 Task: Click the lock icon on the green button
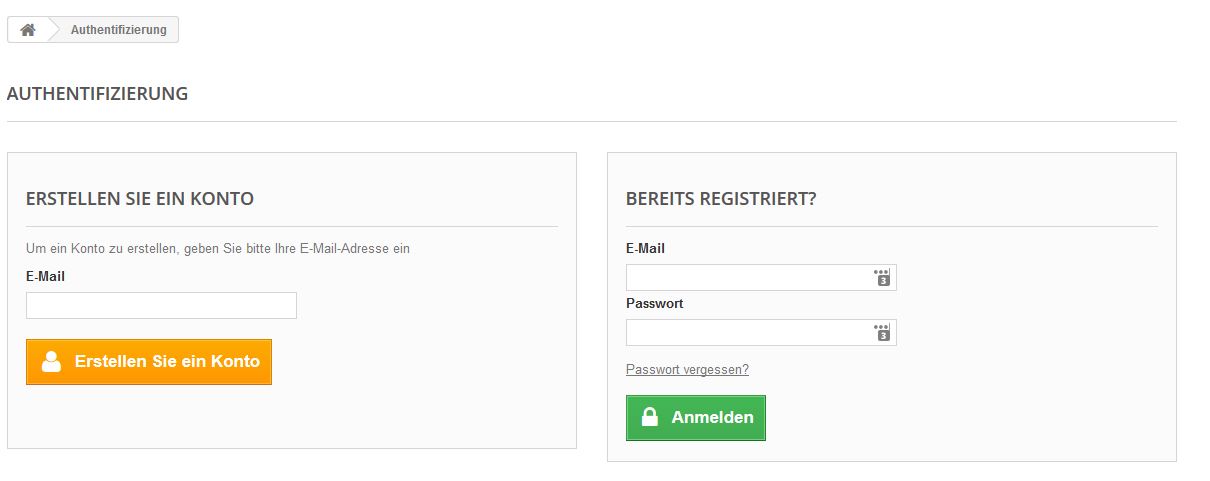click(650, 418)
